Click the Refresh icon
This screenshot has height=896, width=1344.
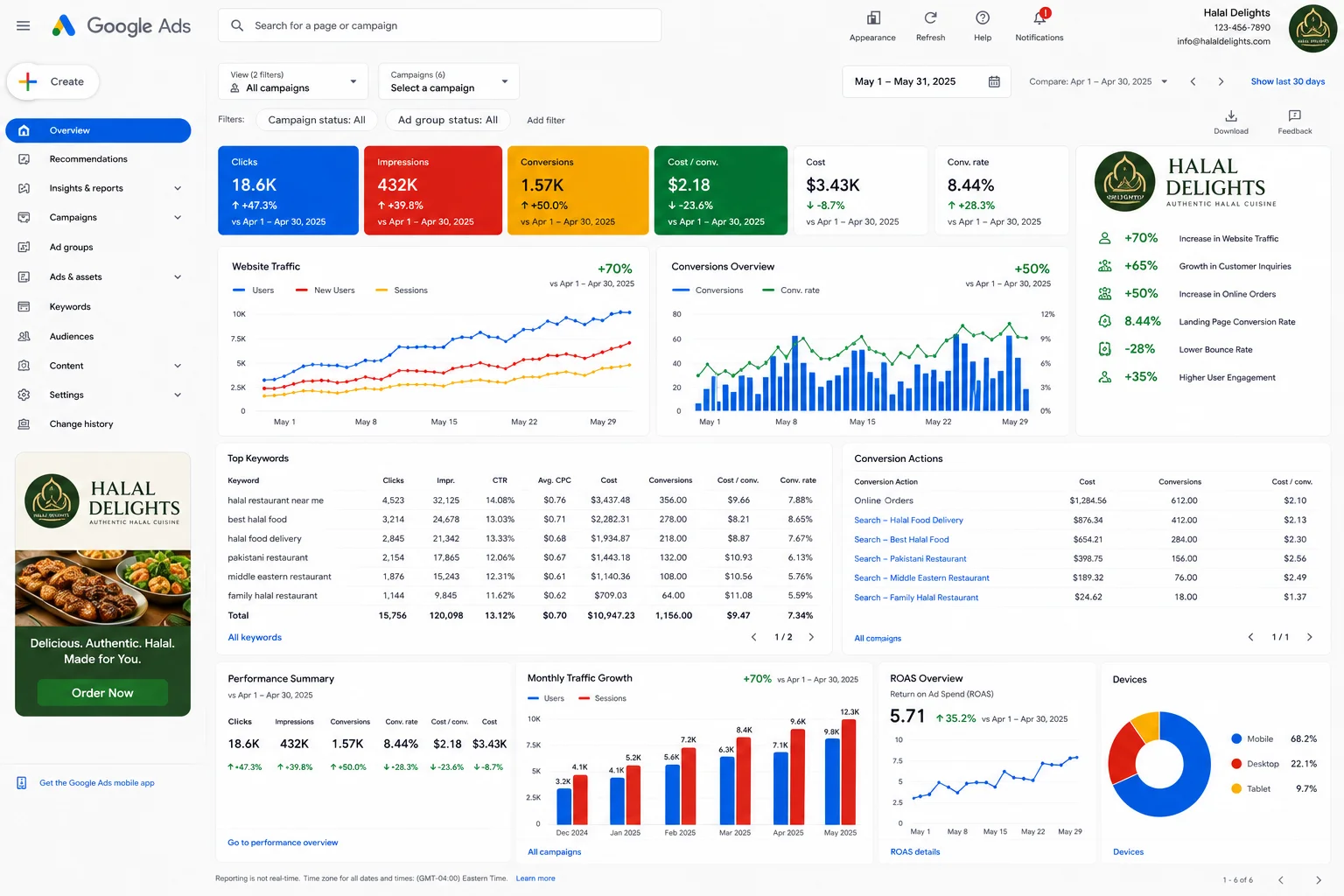930,18
